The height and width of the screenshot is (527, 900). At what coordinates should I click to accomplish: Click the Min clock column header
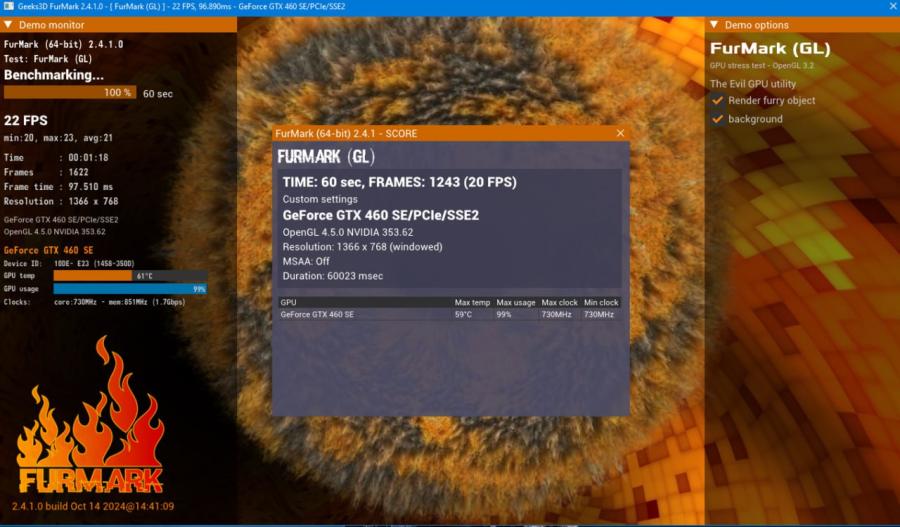tap(601, 303)
